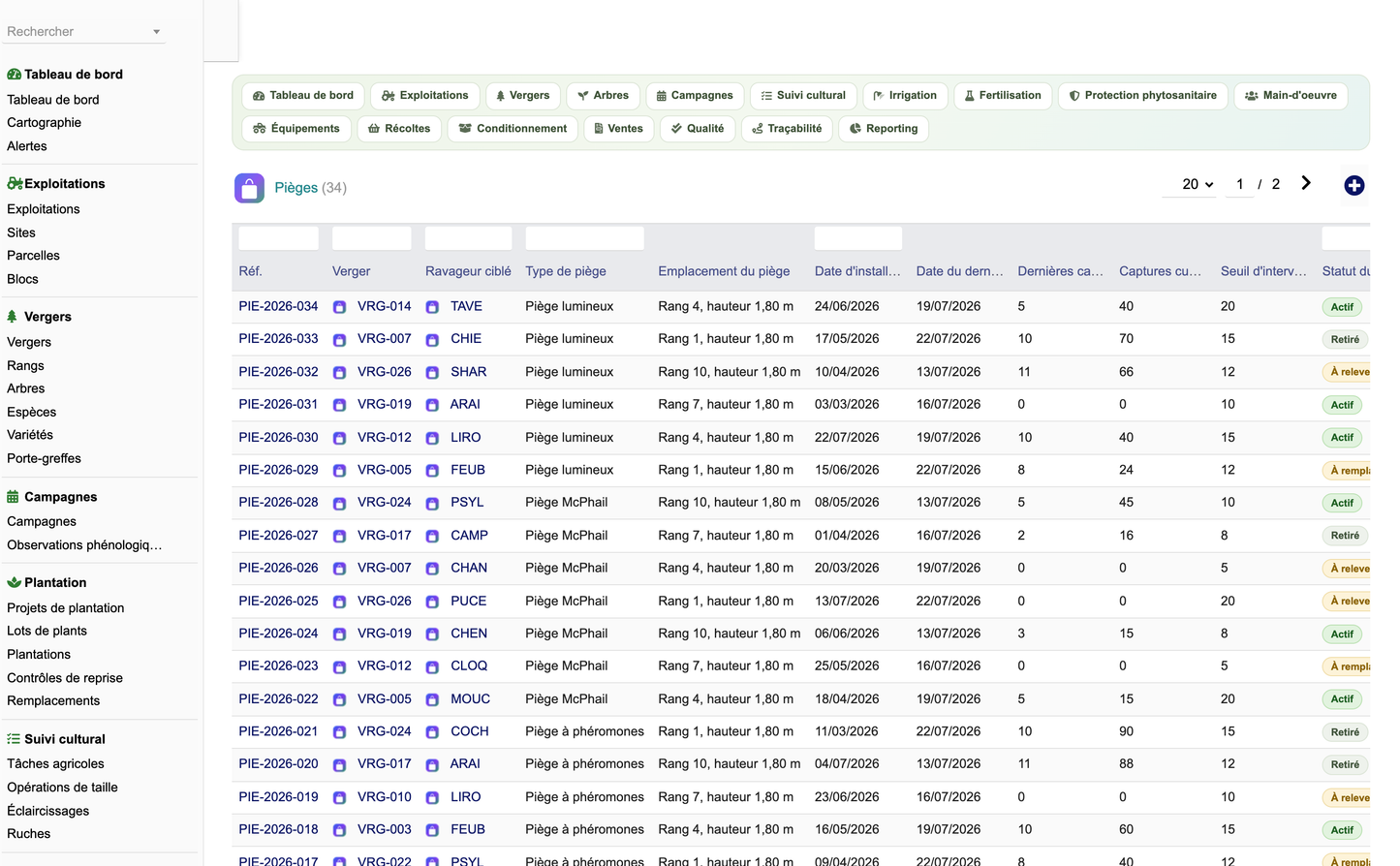Open the Main-d'oeuvre tab
This screenshot has width=1400, height=866.
[x=1291, y=96]
